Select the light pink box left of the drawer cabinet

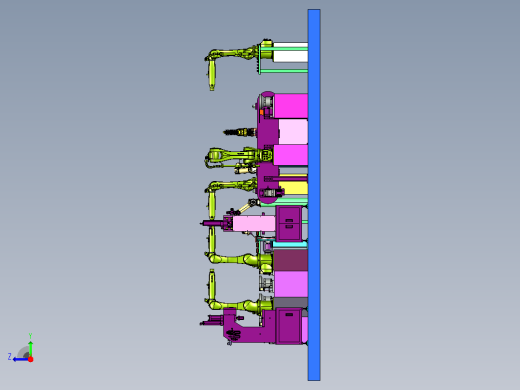[254, 223]
